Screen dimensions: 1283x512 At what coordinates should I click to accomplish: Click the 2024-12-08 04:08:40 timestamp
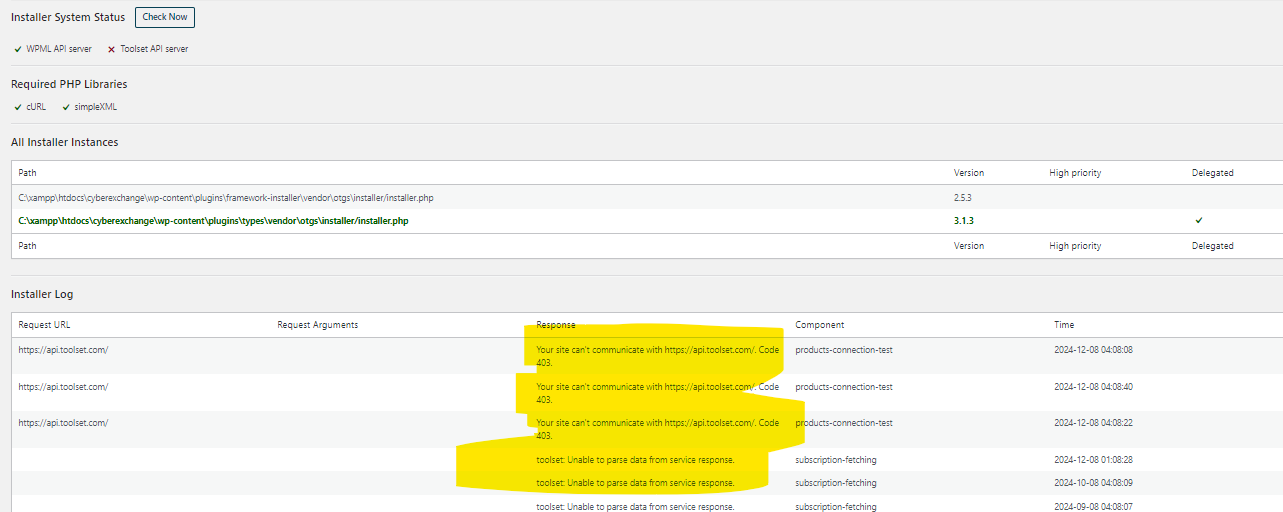click(1093, 387)
